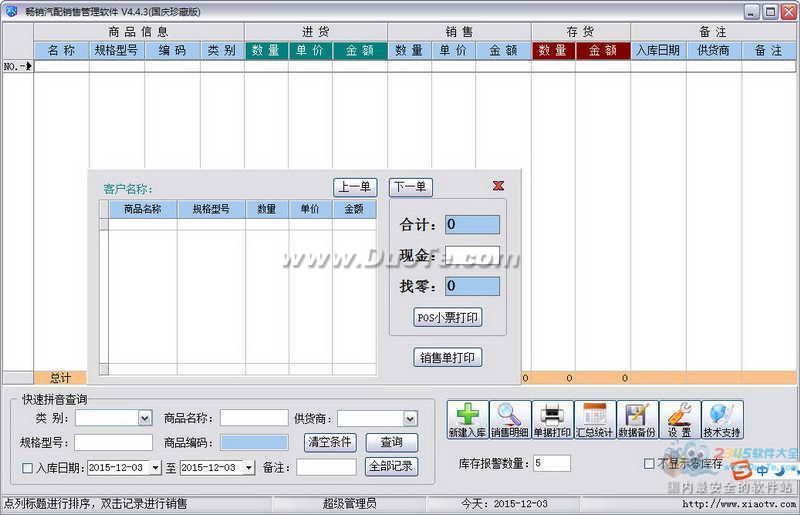The width and height of the screenshot is (800, 515).
Task: Open the end date picker after 至
Action: pyautogui.click(x=248, y=467)
